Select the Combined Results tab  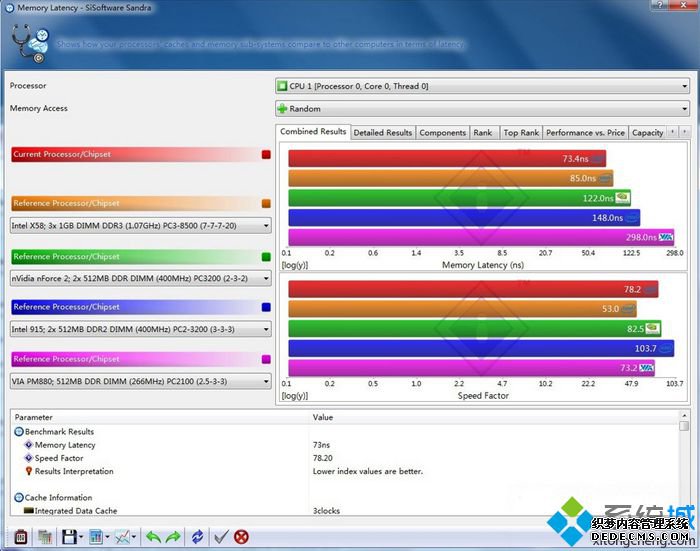[313, 132]
